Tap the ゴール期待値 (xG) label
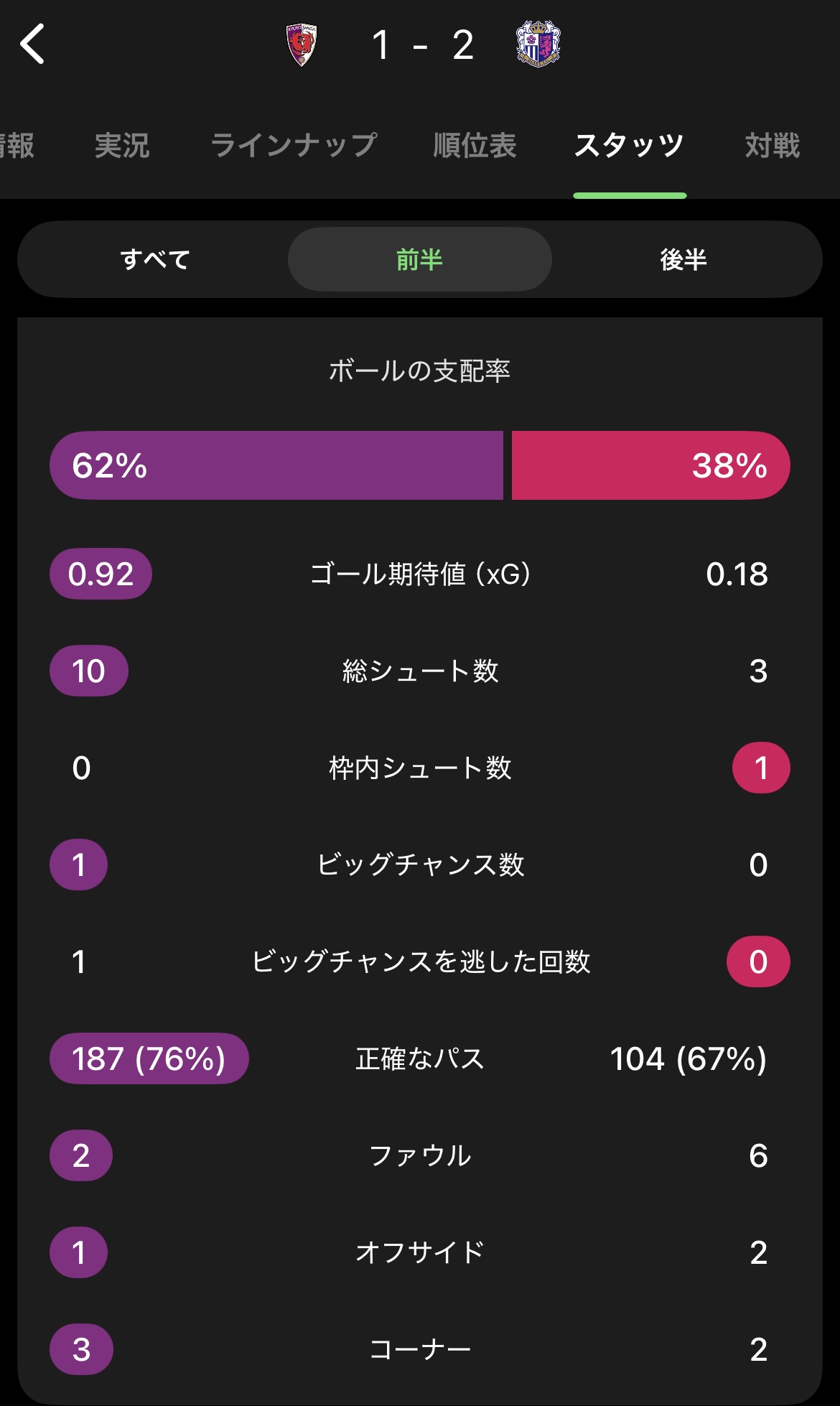 point(420,574)
